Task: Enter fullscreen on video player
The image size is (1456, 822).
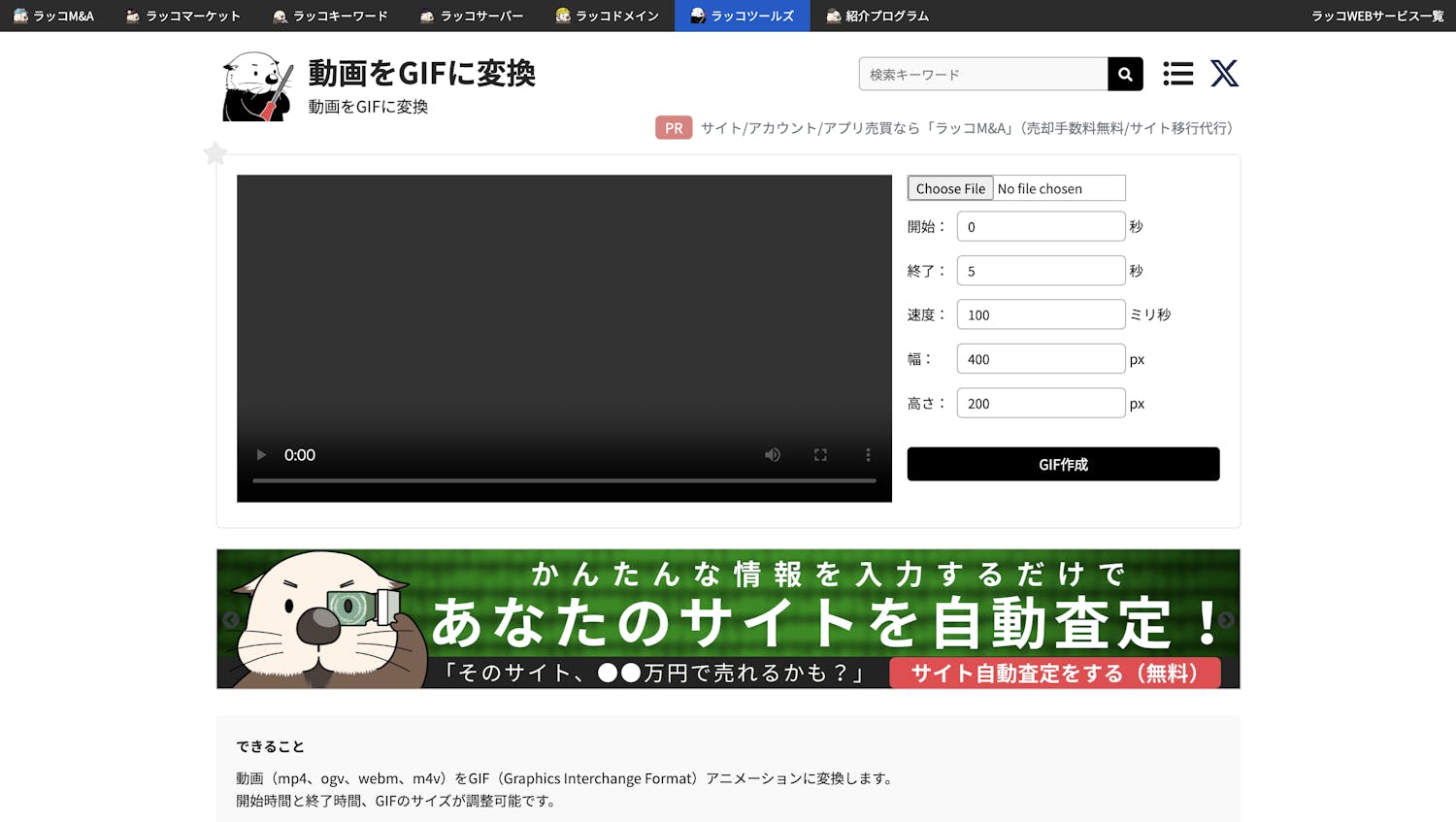Action: click(820, 454)
